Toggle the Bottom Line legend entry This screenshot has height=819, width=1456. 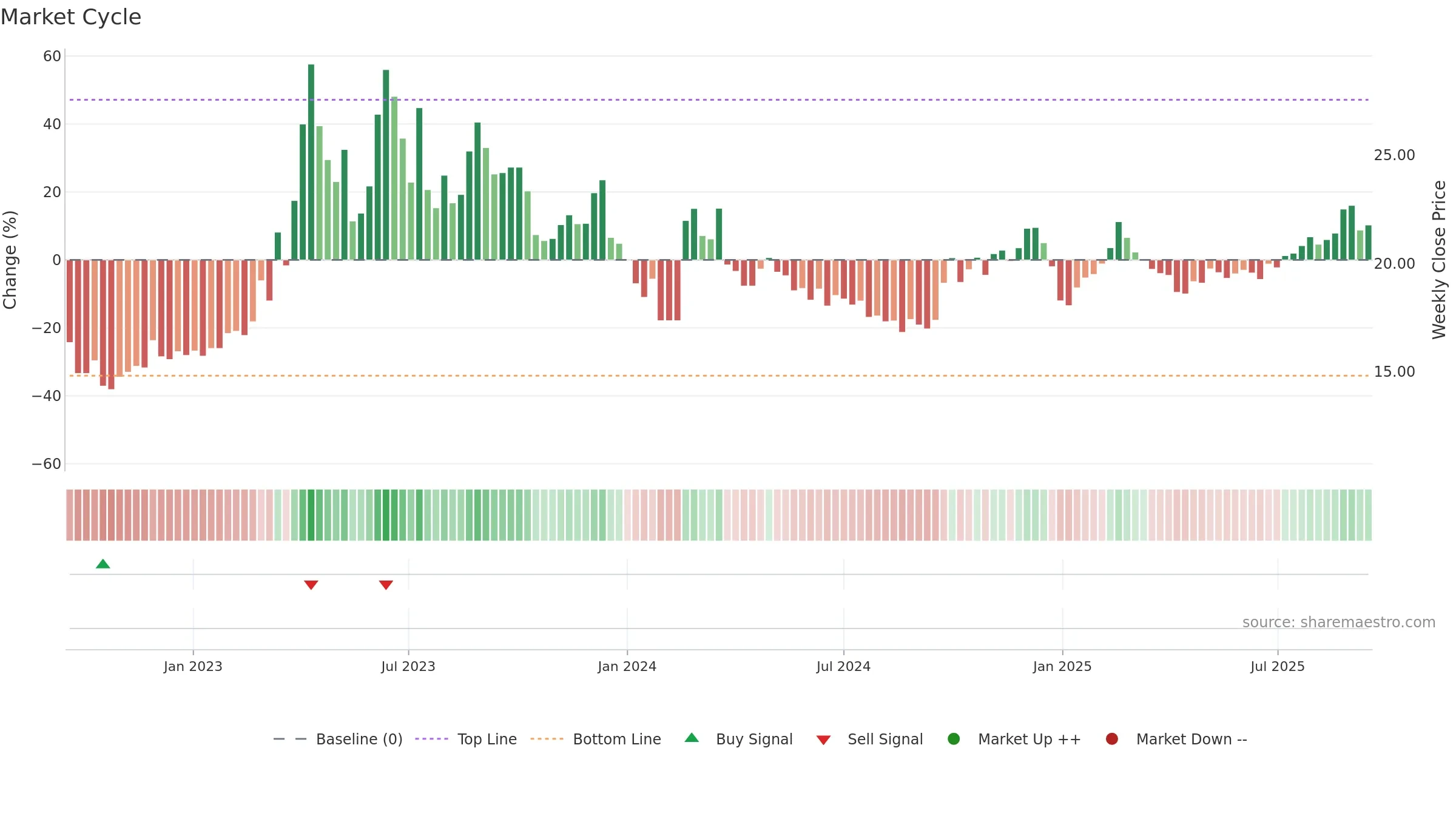596,739
